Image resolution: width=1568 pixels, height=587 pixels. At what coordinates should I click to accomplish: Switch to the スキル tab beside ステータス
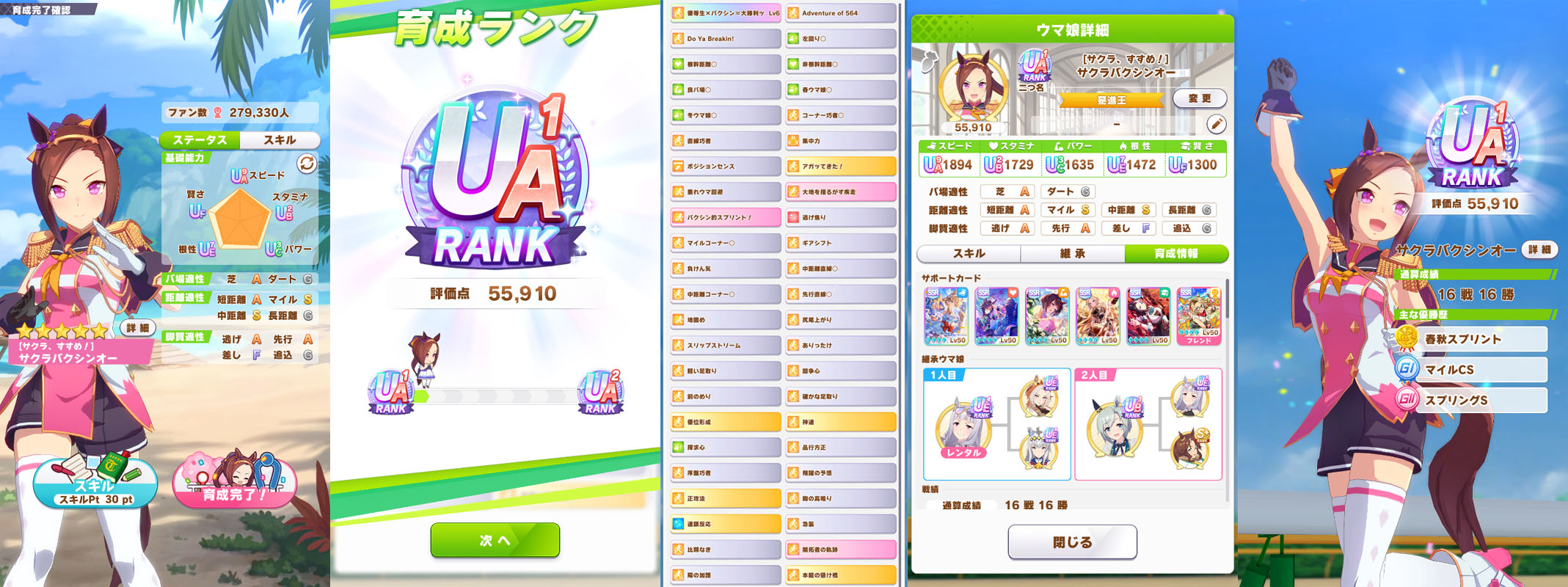[x=280, y=140]
